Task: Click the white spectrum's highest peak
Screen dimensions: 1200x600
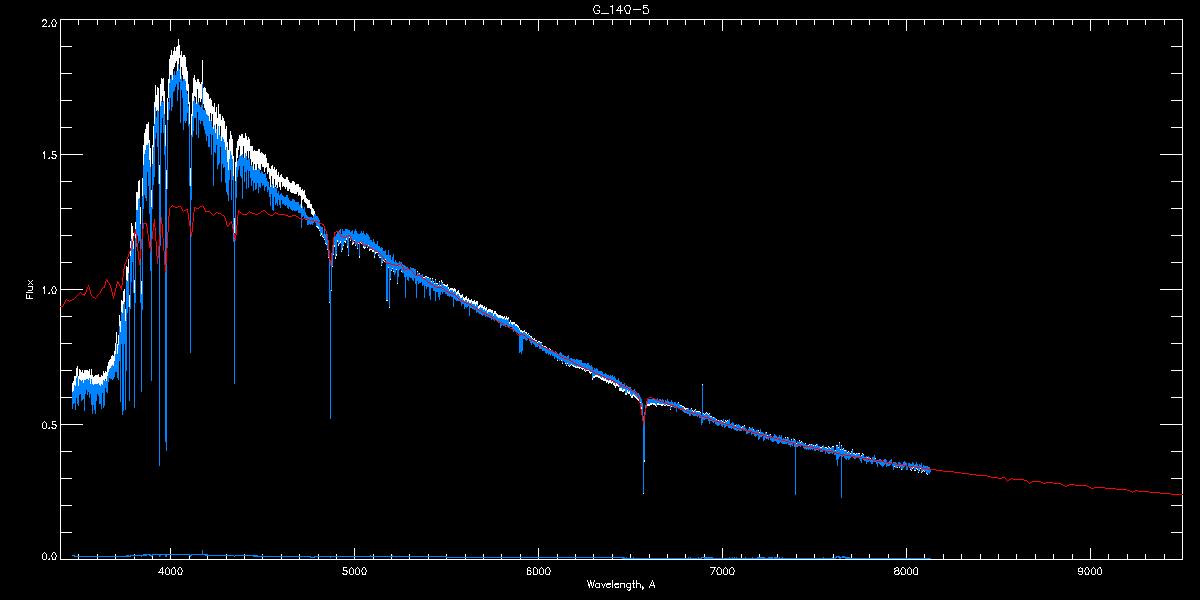Action: (x=178, y=41)
